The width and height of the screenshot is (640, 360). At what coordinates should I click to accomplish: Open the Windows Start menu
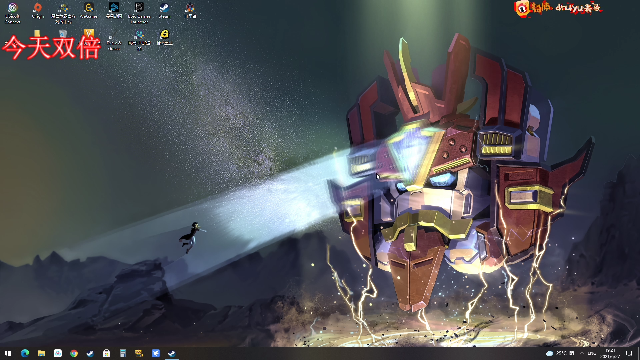8,353
